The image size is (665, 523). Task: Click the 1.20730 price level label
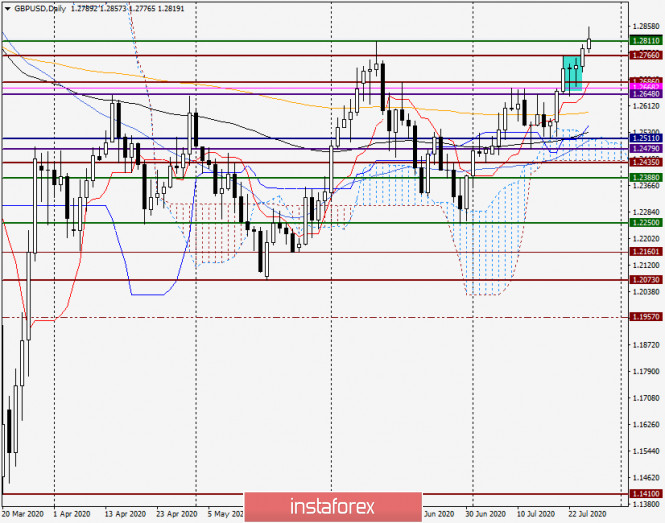click(x=645, y=281)
